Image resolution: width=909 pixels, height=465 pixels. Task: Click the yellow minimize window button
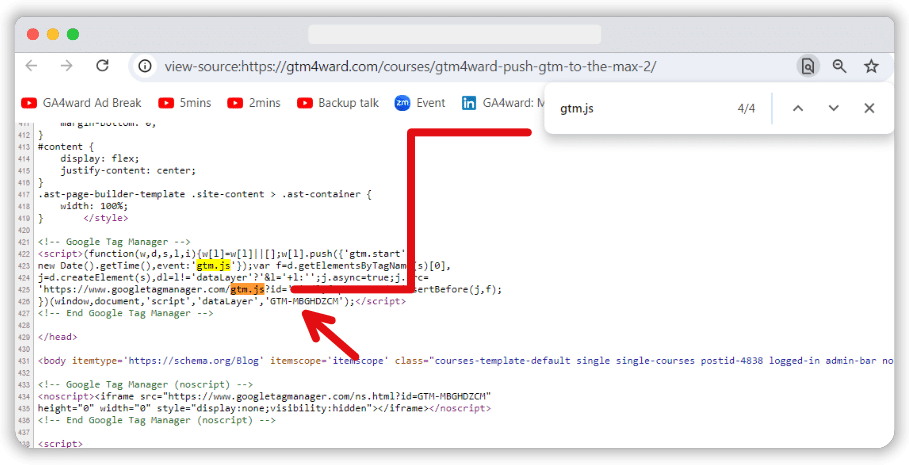tap(53, 34)
